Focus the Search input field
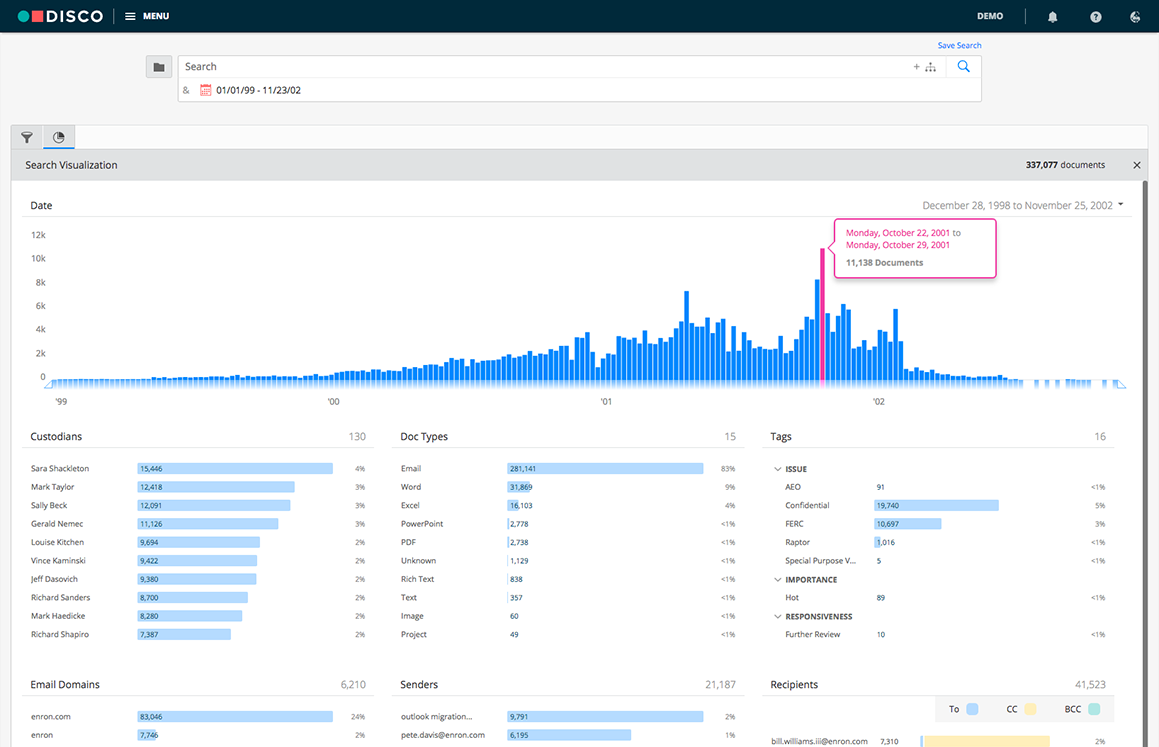 [543, 66]
